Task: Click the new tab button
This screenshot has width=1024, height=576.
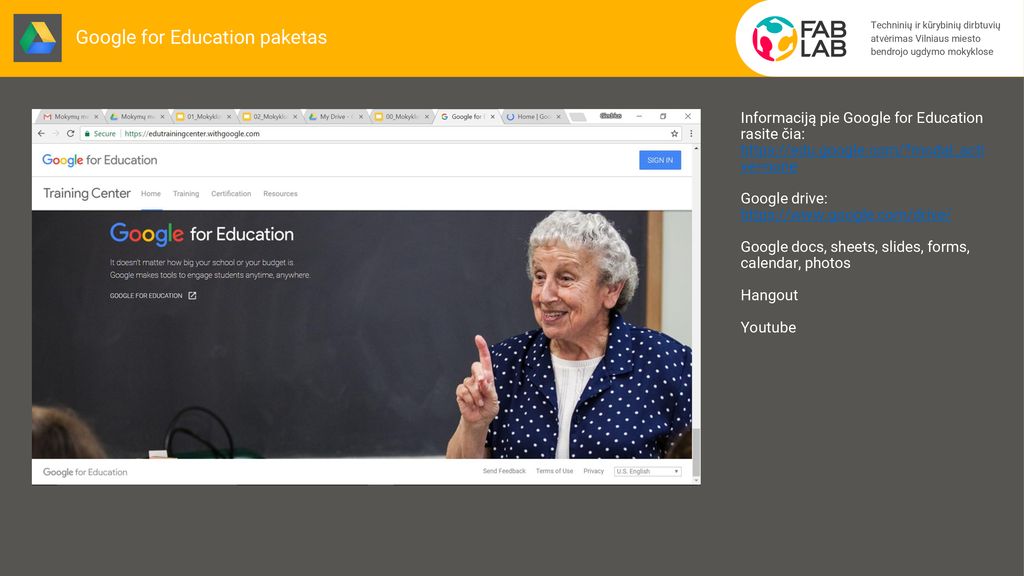Action: pyautogui.click(x=577, y=117)
